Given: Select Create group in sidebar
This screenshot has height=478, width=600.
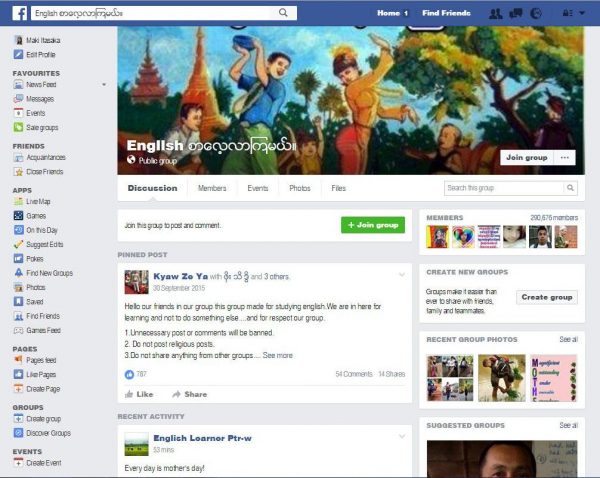Looking at the screenshot, I should [x=37, y=419].
